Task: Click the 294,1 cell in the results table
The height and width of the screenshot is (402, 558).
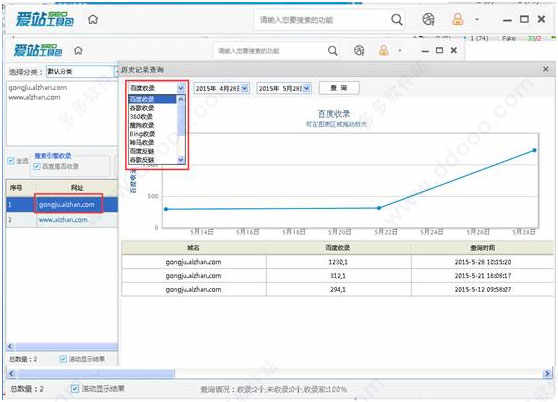Action: pos(338,290)
